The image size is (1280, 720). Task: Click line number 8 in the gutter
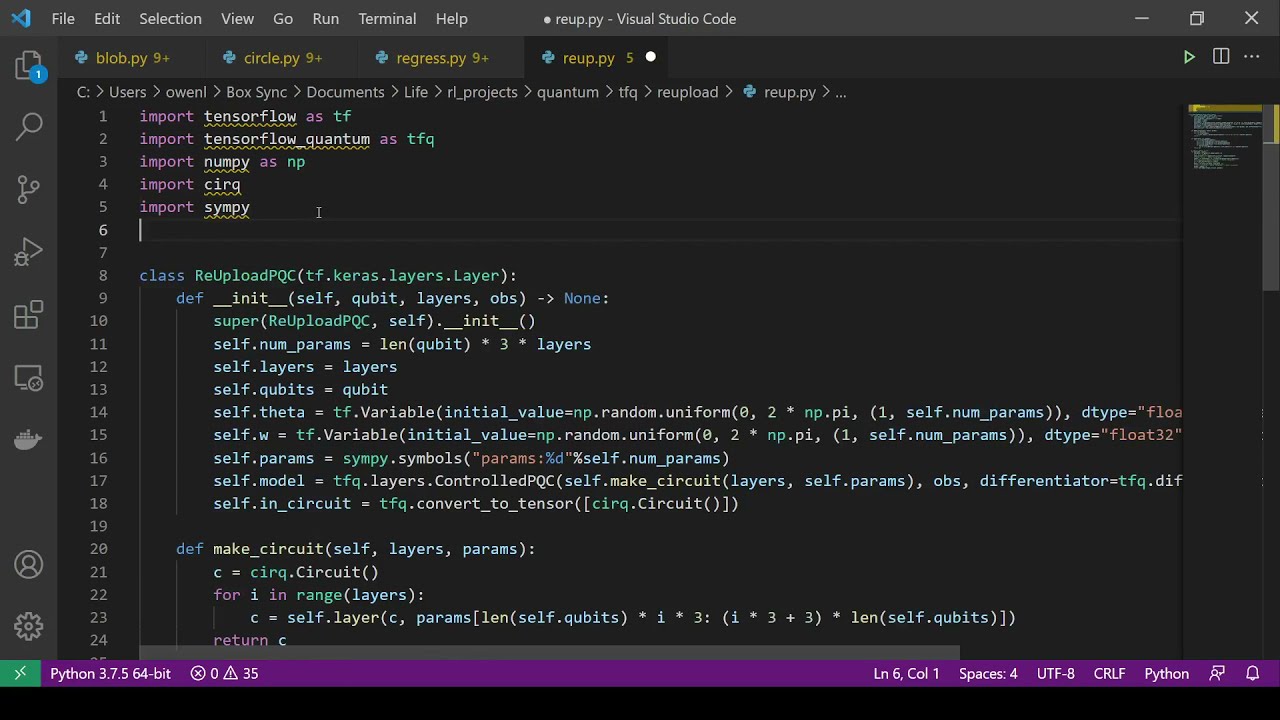pos(103,275)
